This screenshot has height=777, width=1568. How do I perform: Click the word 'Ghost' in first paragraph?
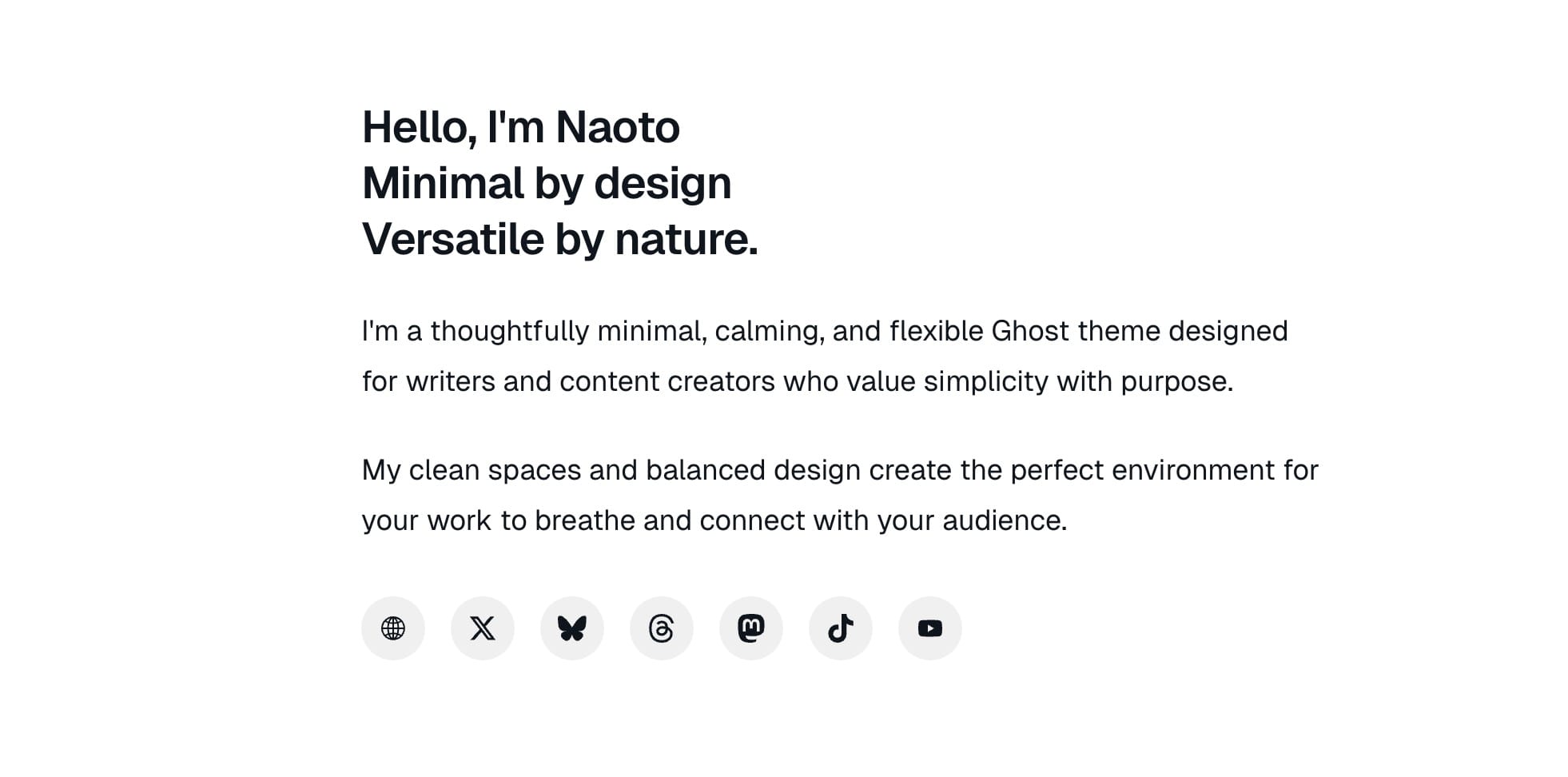point(1030,331)
